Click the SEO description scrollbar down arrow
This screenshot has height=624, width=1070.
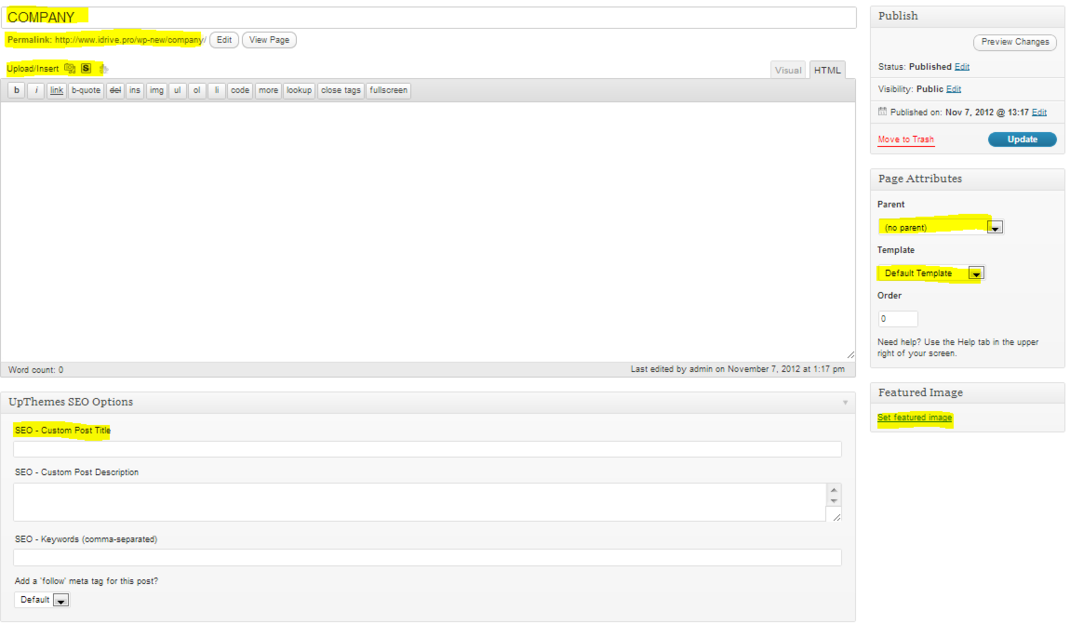[834, 500]
